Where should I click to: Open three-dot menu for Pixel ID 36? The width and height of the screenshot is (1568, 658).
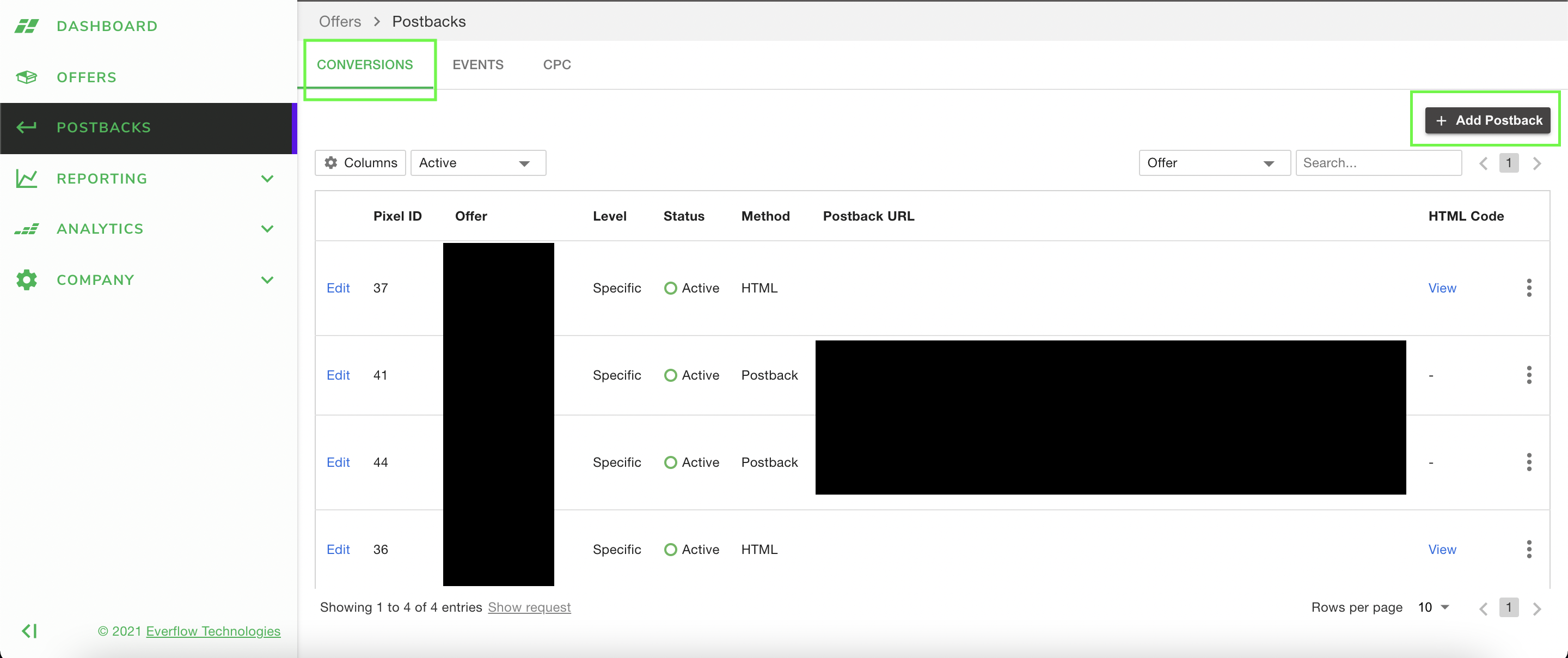point(1528,549)
